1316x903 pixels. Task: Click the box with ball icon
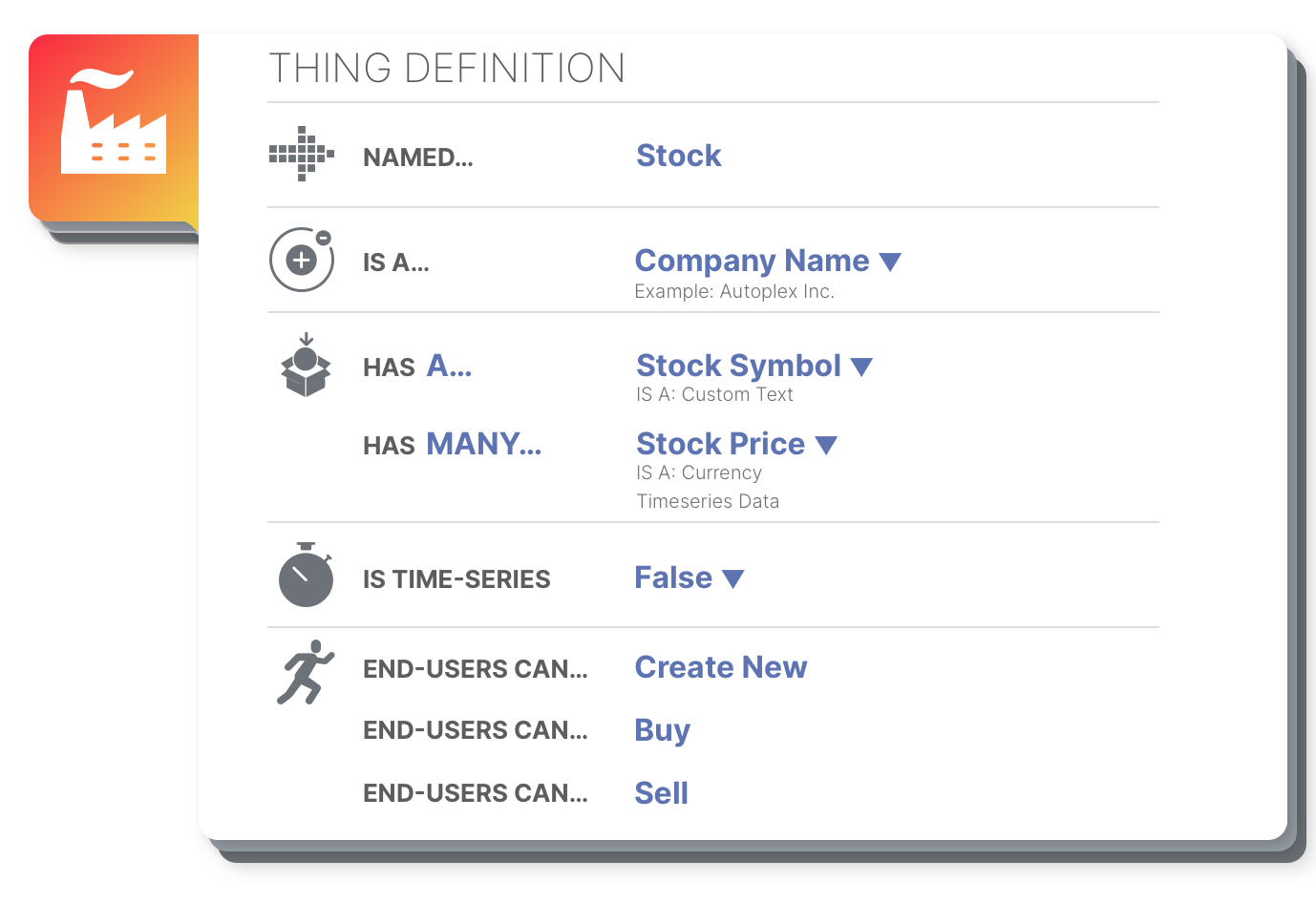[306, 365]
